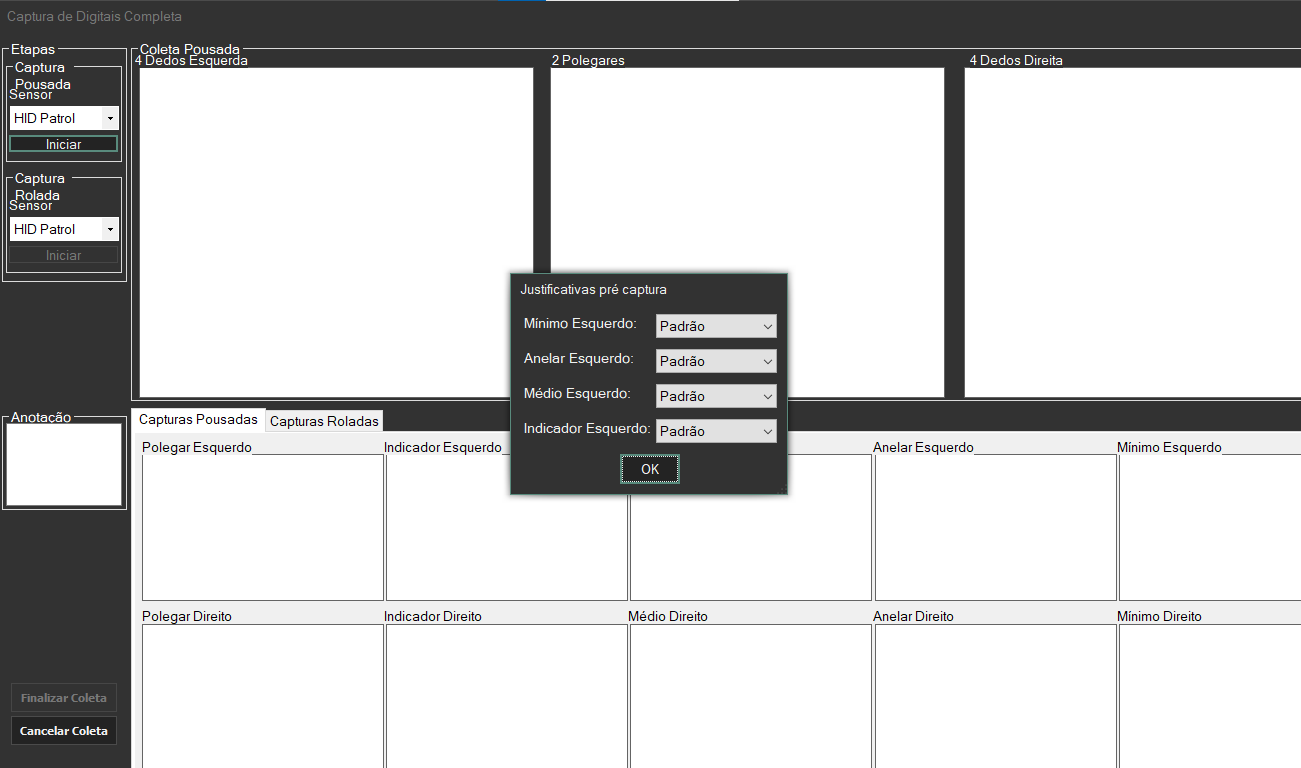Select the Capturas Pousadas tab
1301x768 pixels.
pyautogui.click(x=198, y=420)
